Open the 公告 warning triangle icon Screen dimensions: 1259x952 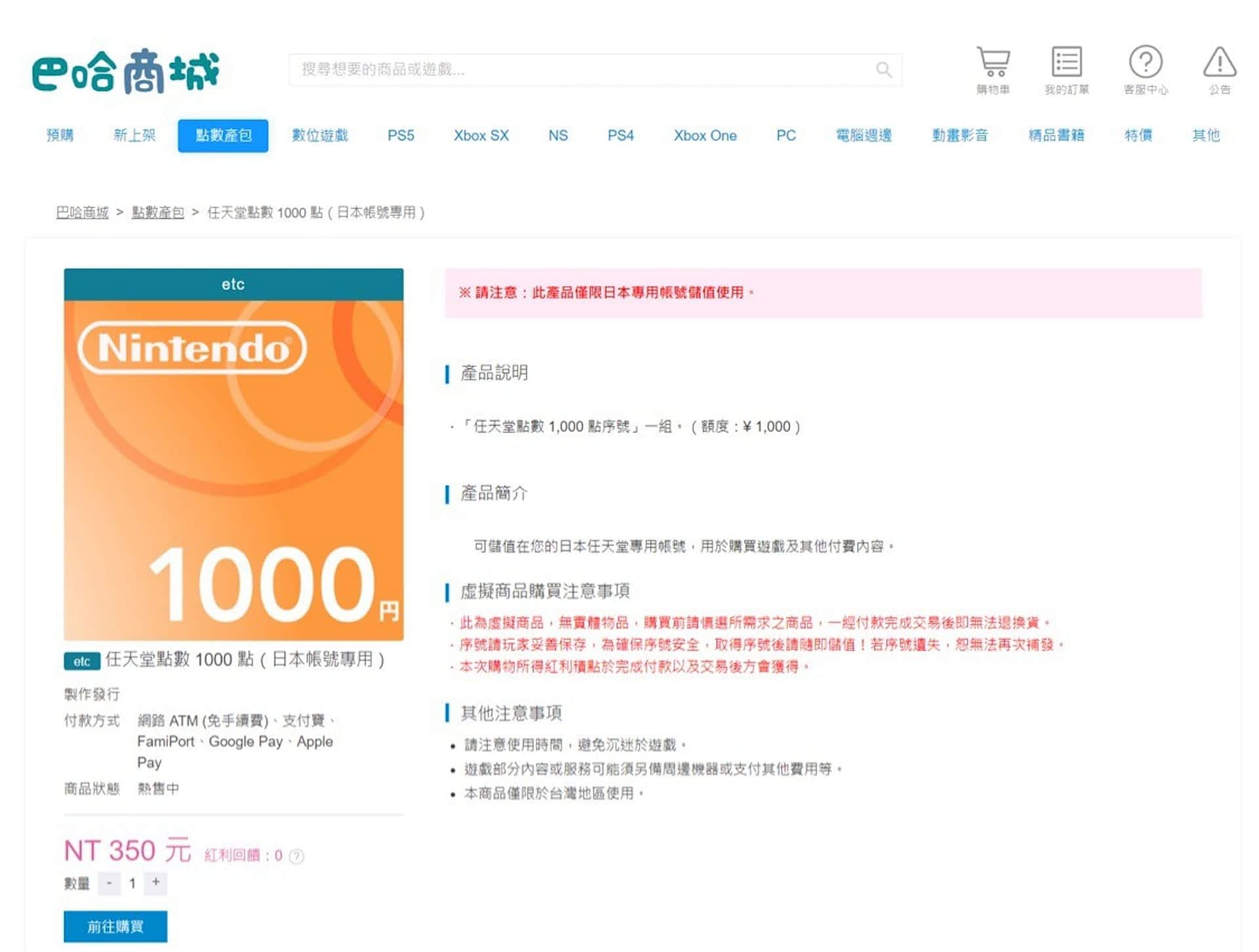(1220, 62)
